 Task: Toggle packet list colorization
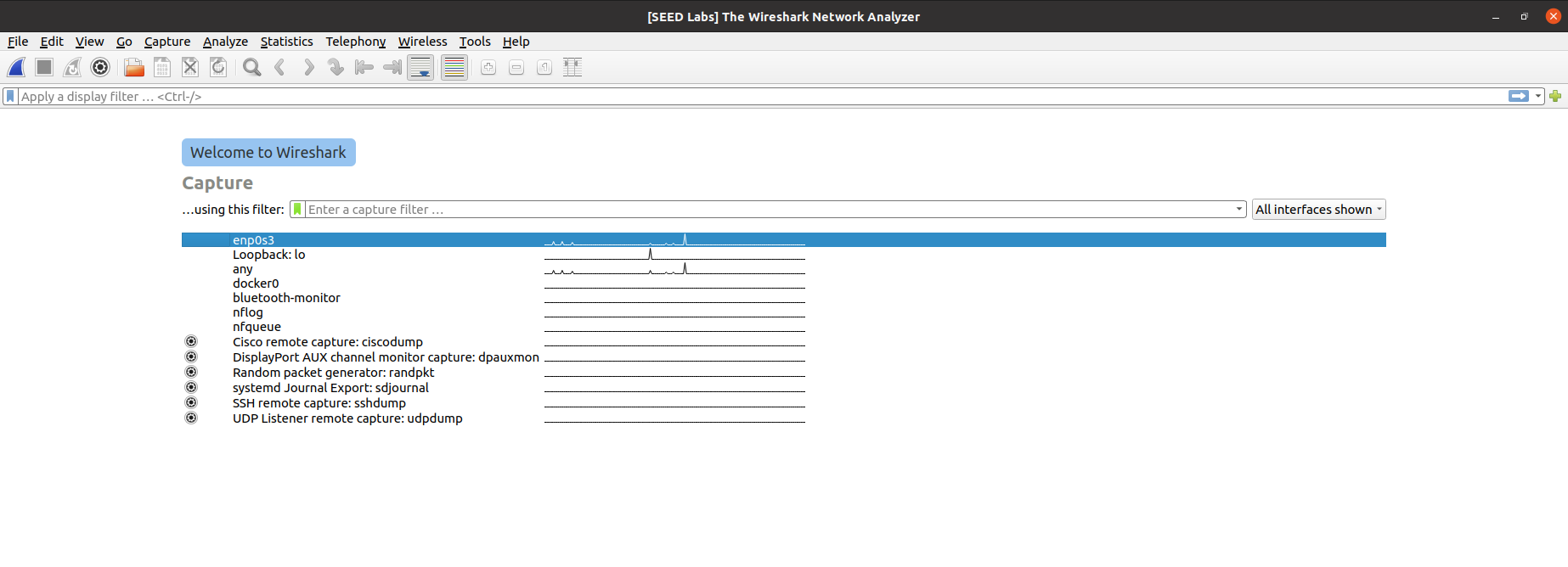454,67
